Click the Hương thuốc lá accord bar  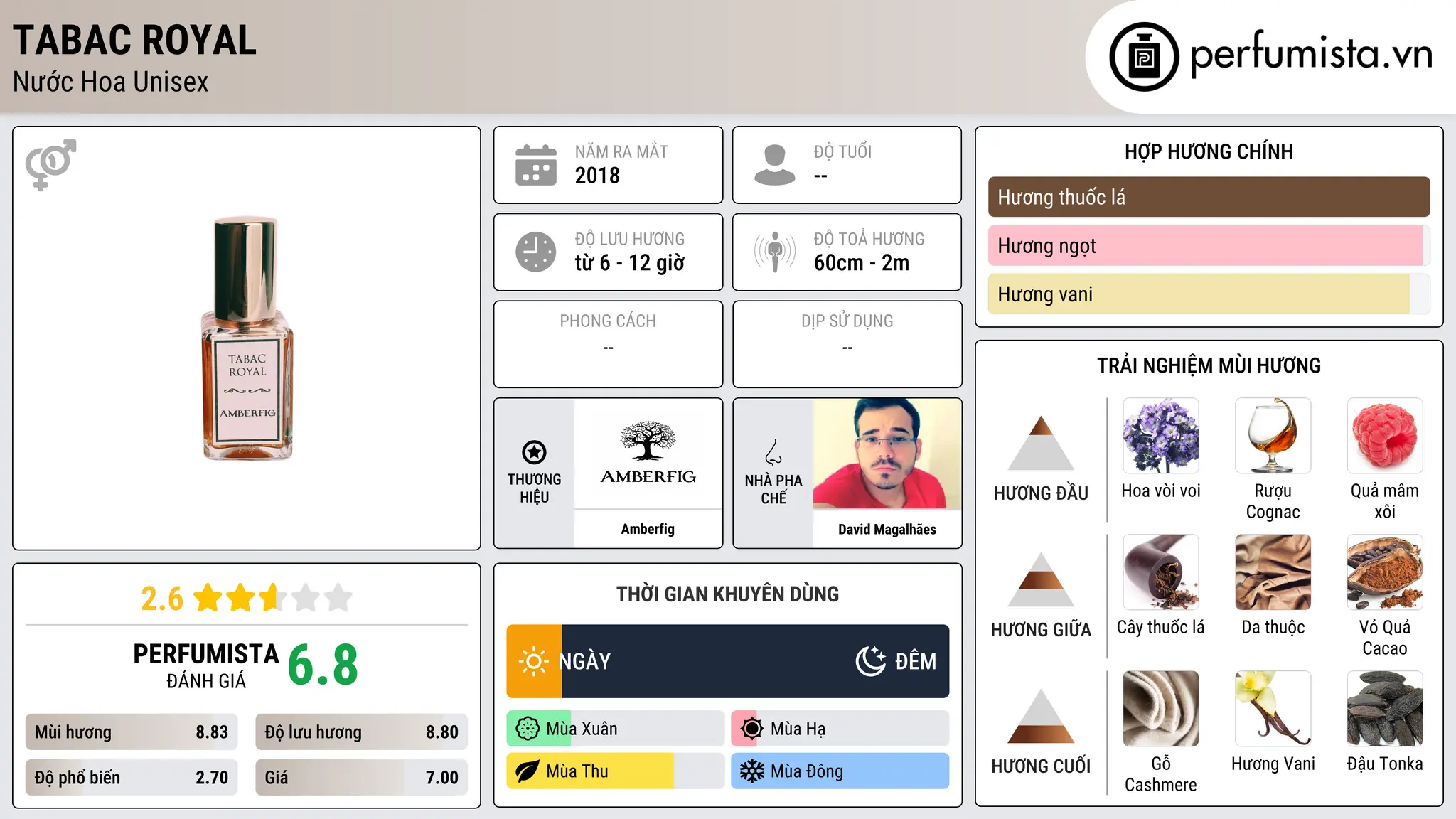pyautogui.click(x=1209, y=197)
